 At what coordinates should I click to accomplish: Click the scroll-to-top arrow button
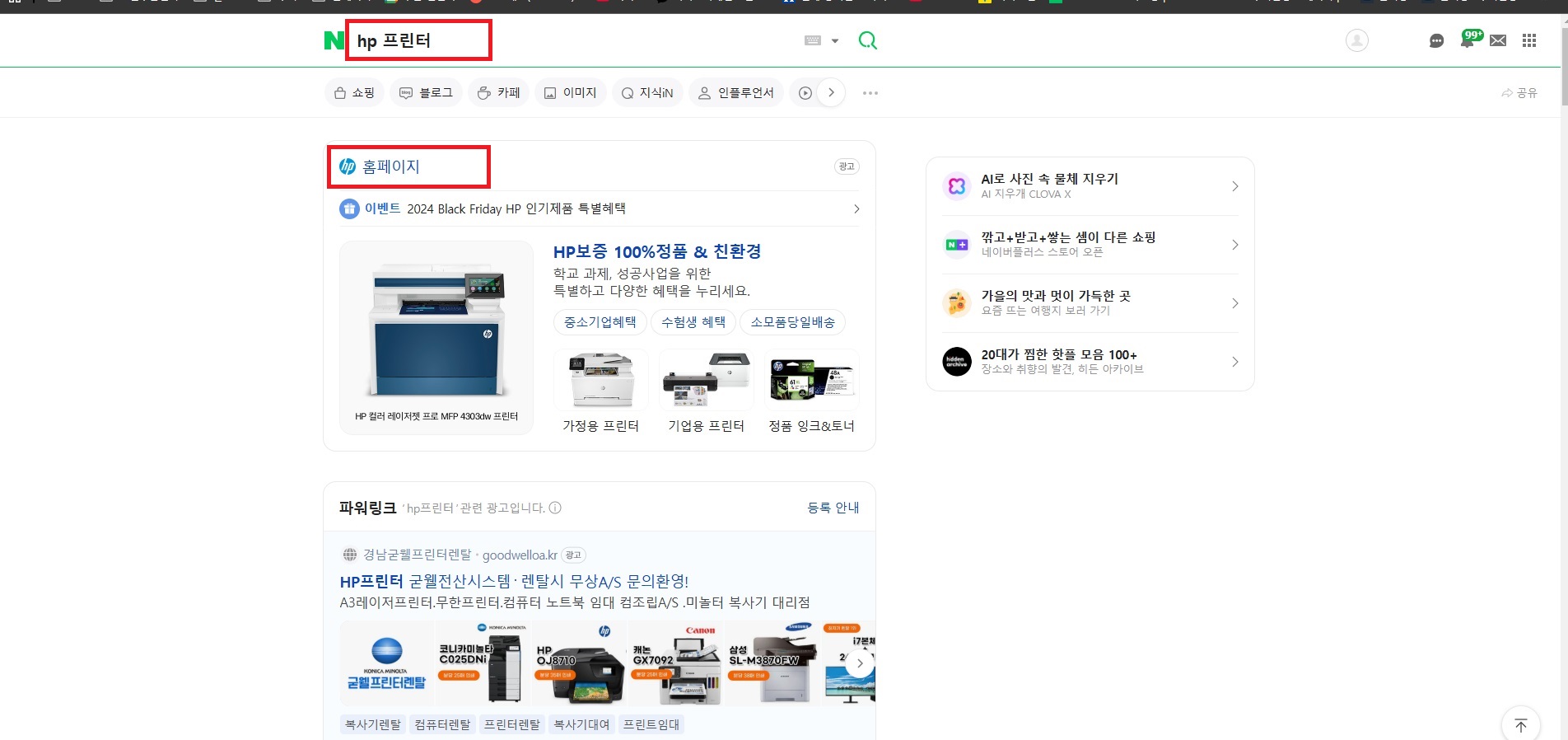tap(1521, 725)
